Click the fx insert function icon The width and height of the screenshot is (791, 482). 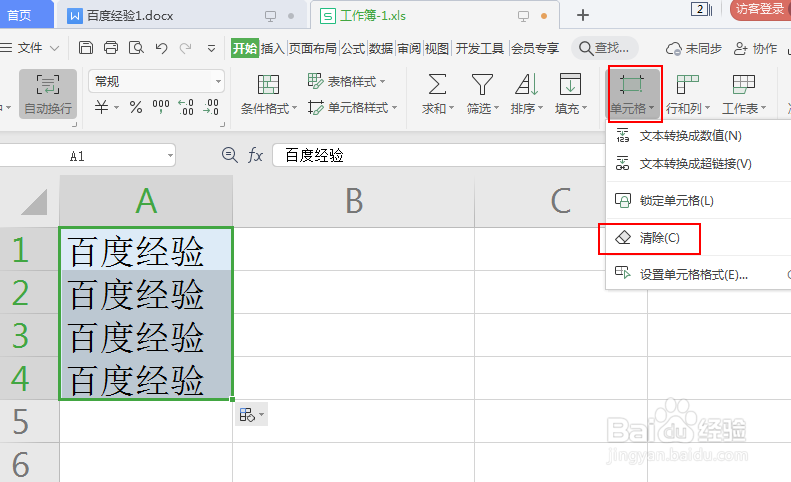coord(255,155)
